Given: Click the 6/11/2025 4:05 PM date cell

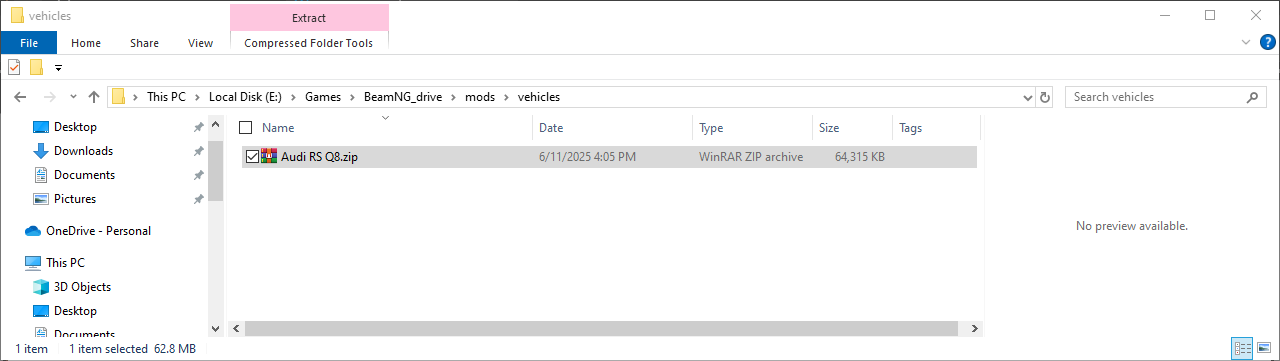Looking at the screenshot, I should click(x=587, y=157).
